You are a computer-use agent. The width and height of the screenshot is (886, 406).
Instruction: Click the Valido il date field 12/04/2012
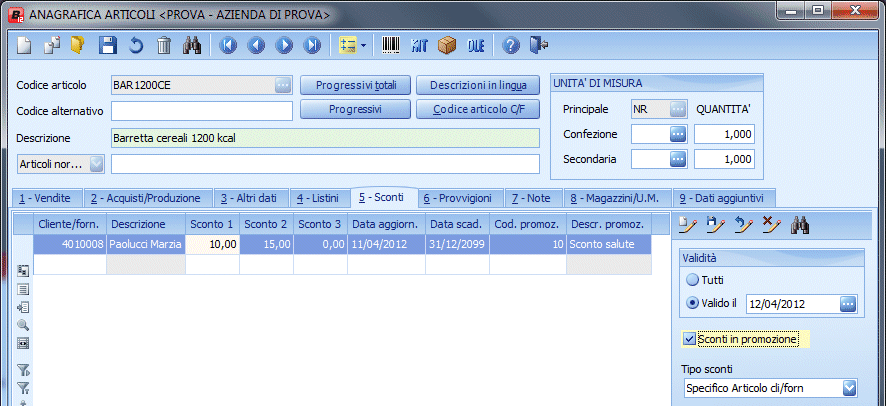tap(793, 304)
